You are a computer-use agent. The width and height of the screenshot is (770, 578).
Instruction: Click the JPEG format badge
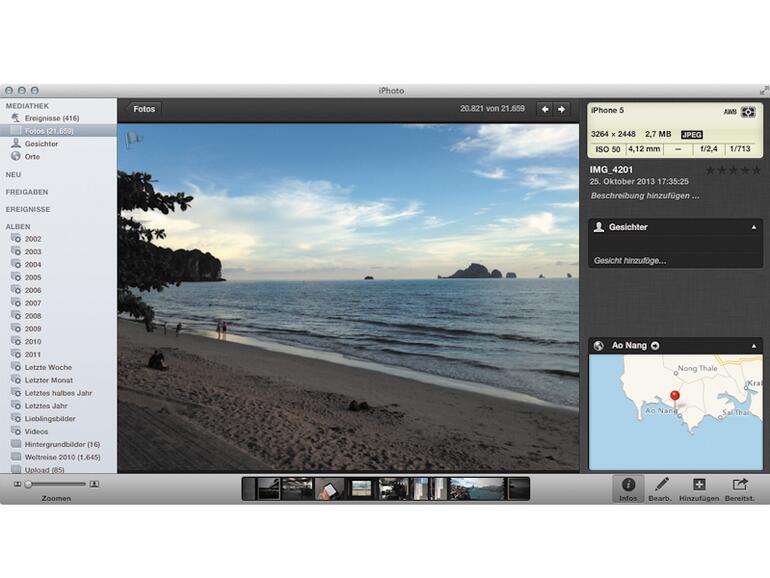pos(692,135)
